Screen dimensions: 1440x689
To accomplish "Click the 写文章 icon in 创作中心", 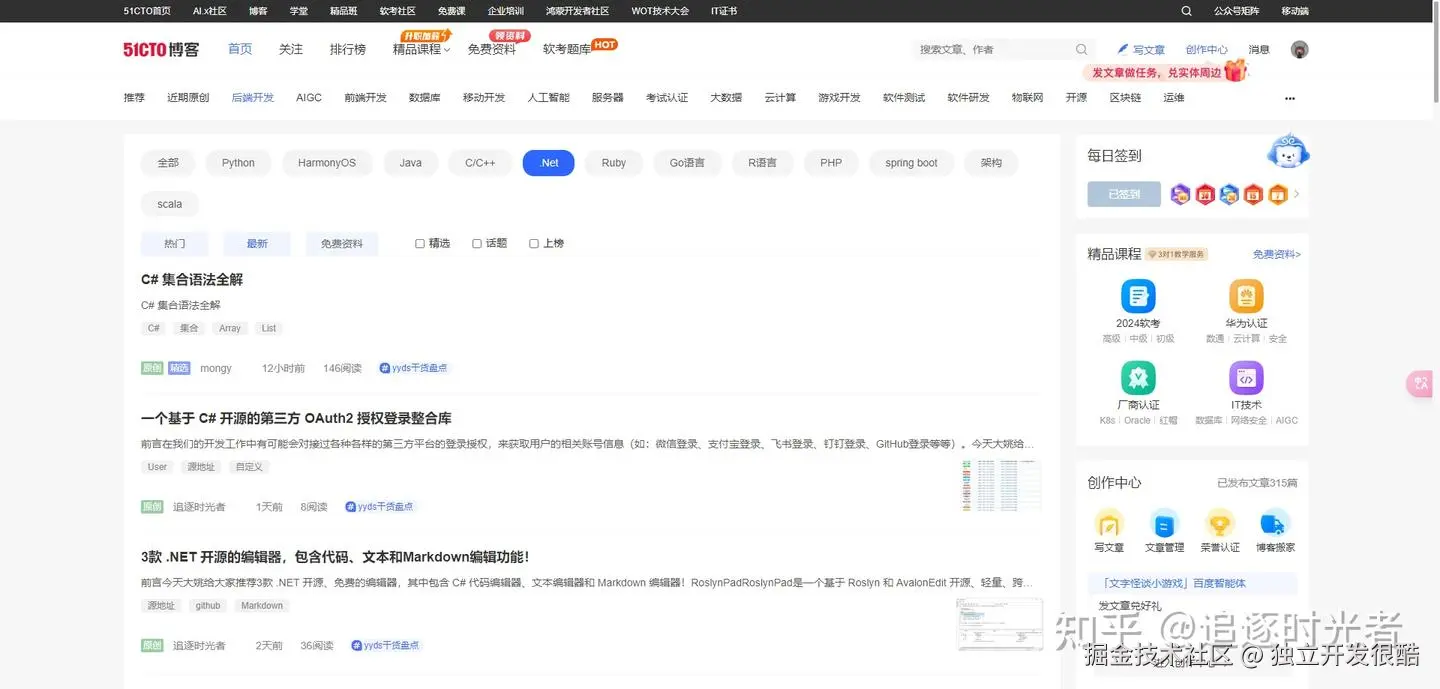I will click(1109, 523).
